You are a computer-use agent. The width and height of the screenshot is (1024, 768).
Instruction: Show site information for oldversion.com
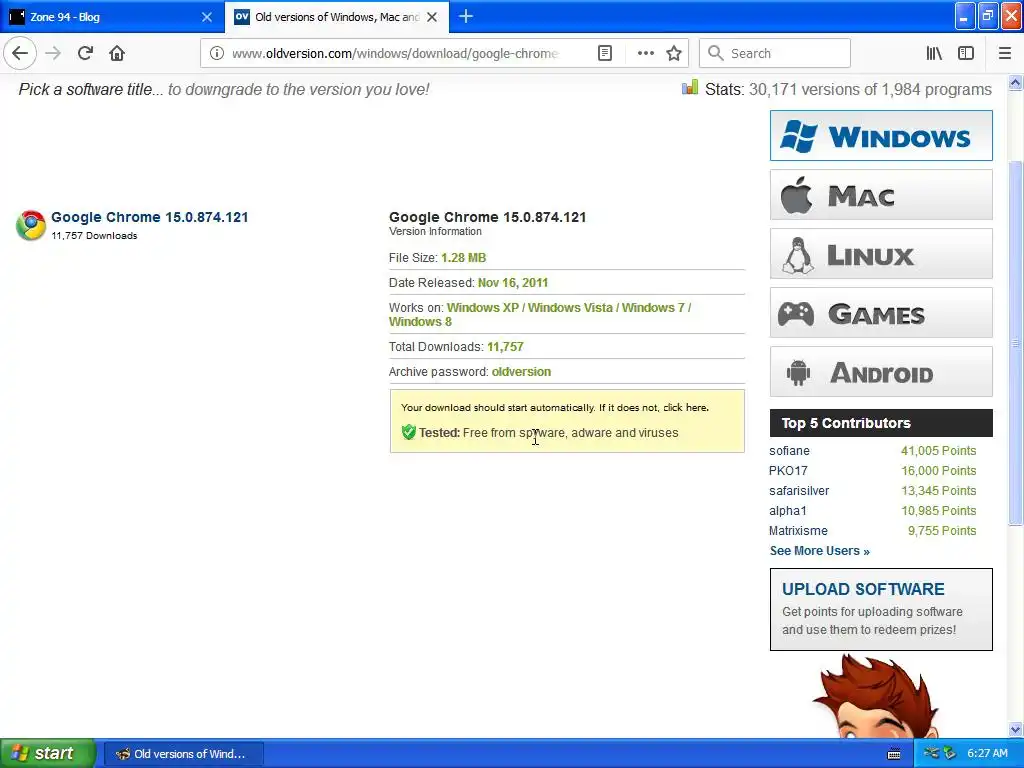[217, 53]
